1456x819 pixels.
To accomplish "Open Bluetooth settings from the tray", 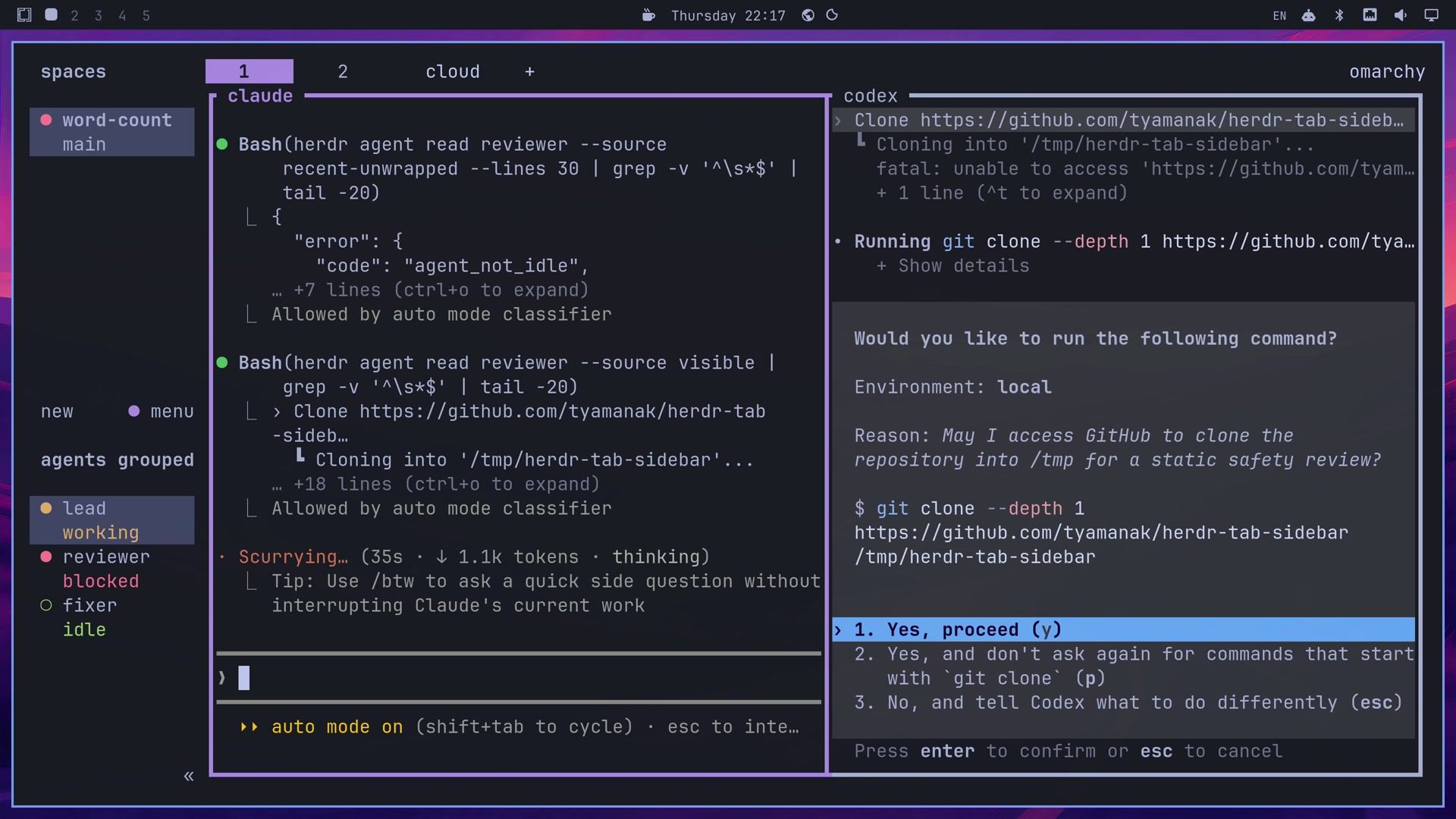I will point(1339,15).
